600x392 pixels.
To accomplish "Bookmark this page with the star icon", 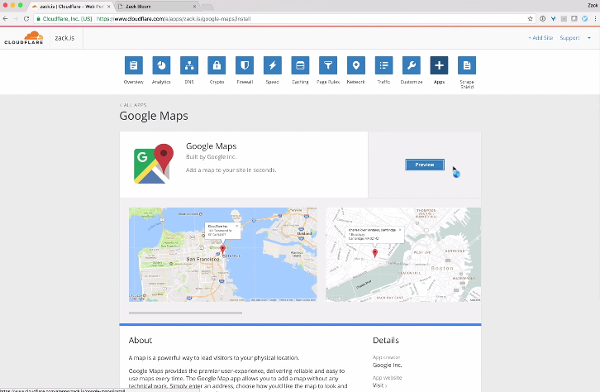I will [x=530, y=18].
